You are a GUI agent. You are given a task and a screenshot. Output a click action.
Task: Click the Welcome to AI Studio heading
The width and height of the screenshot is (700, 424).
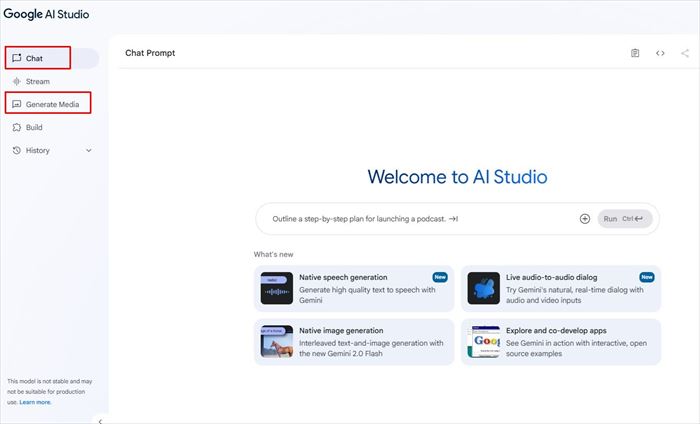click(x=457, y=177)
